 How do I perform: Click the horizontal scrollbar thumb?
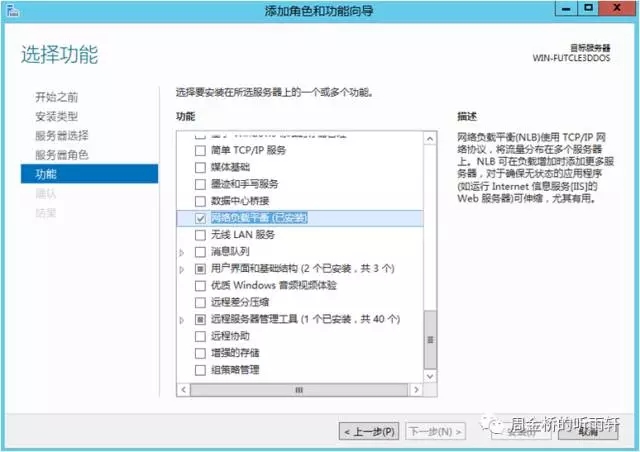[x=299, y=390]
